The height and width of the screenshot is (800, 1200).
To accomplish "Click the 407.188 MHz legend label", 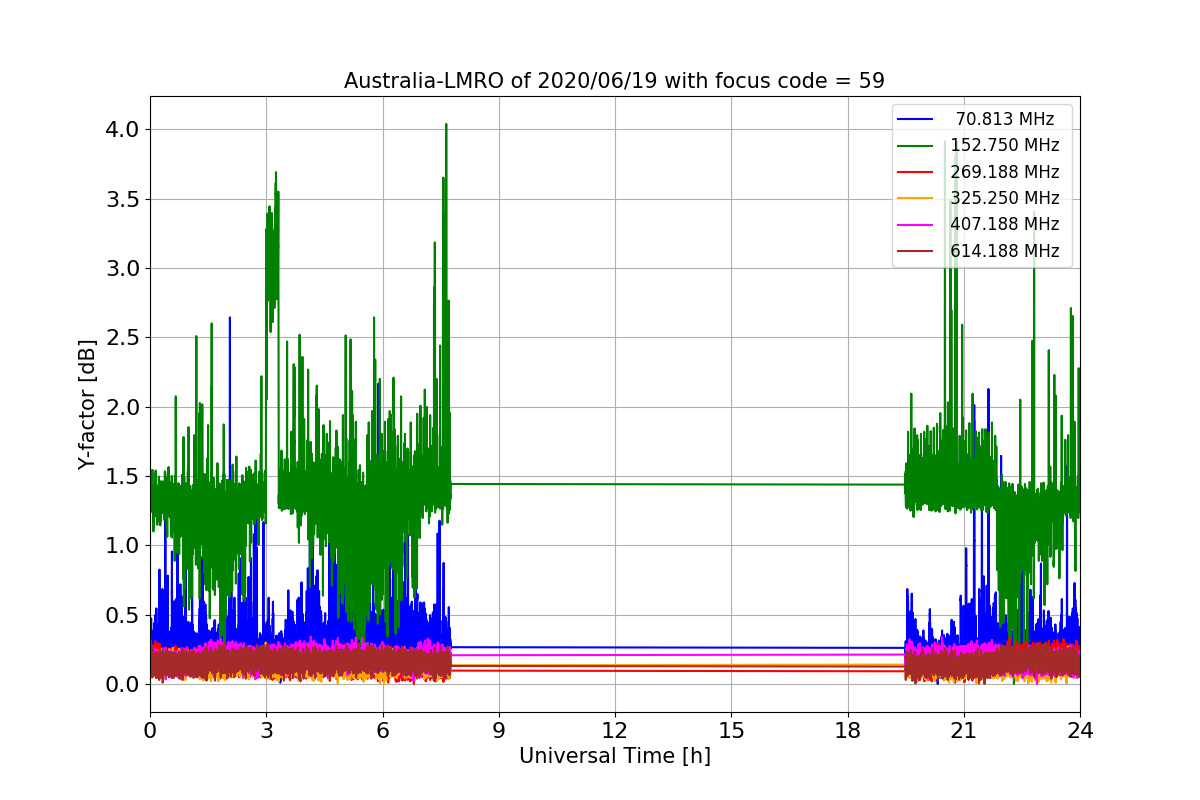I will [1005, 225].
